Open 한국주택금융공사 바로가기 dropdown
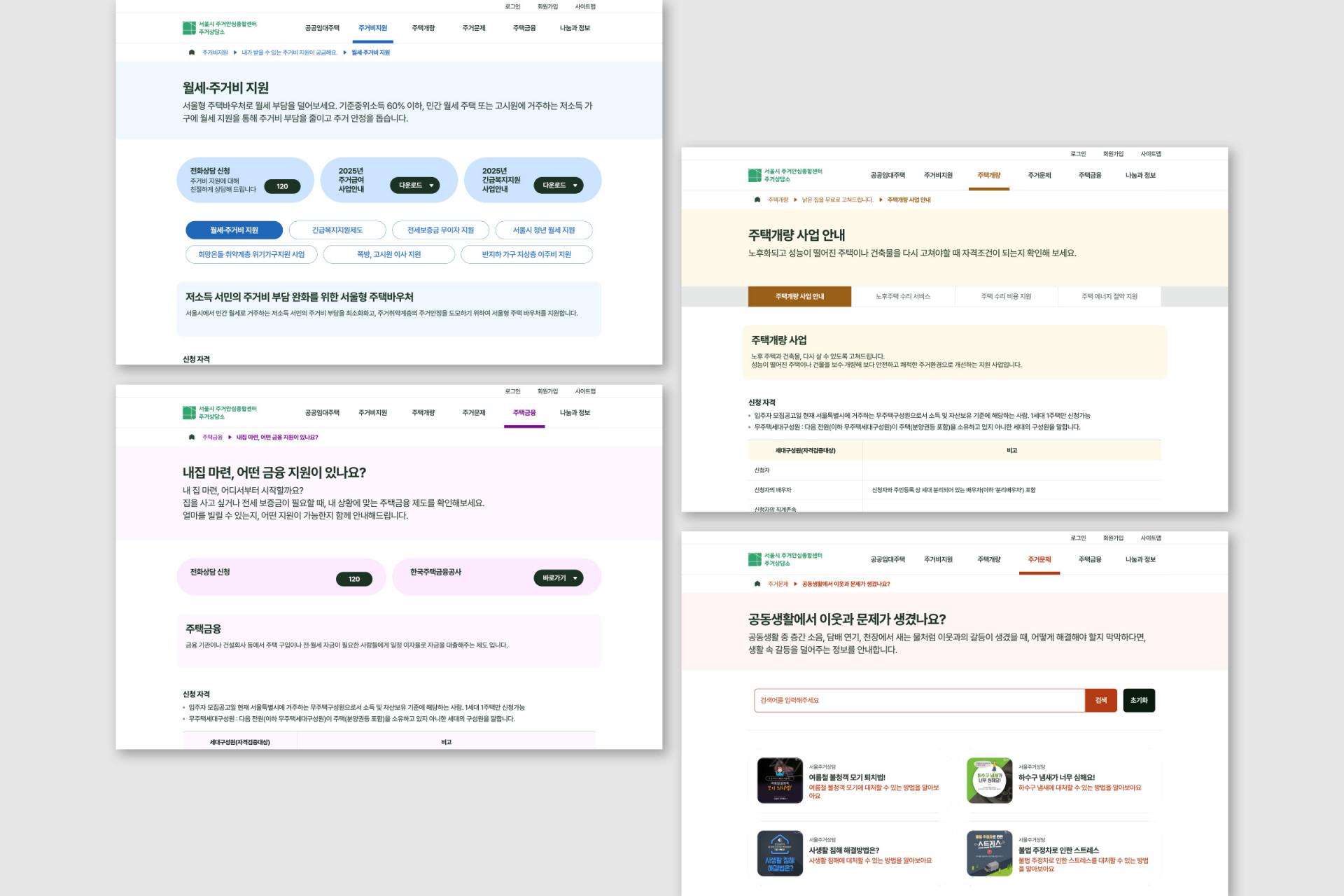 pyautogui.click(x=559, y=578)
